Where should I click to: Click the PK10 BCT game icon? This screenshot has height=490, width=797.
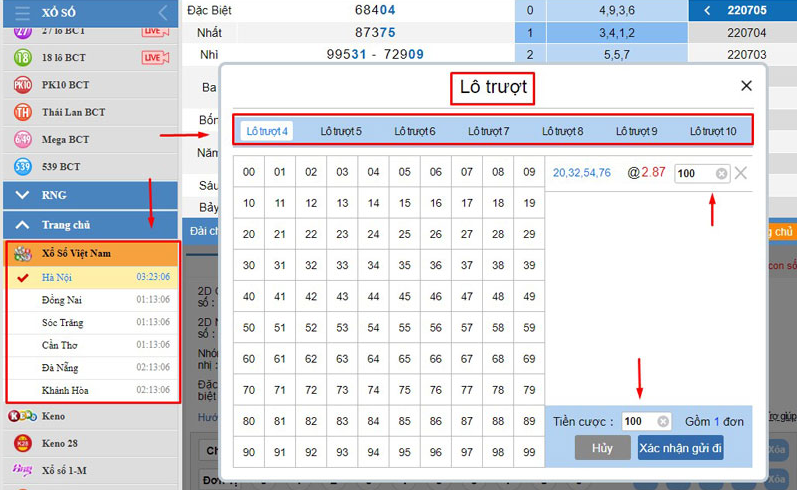pyautogui.click(x=22, y=85)
